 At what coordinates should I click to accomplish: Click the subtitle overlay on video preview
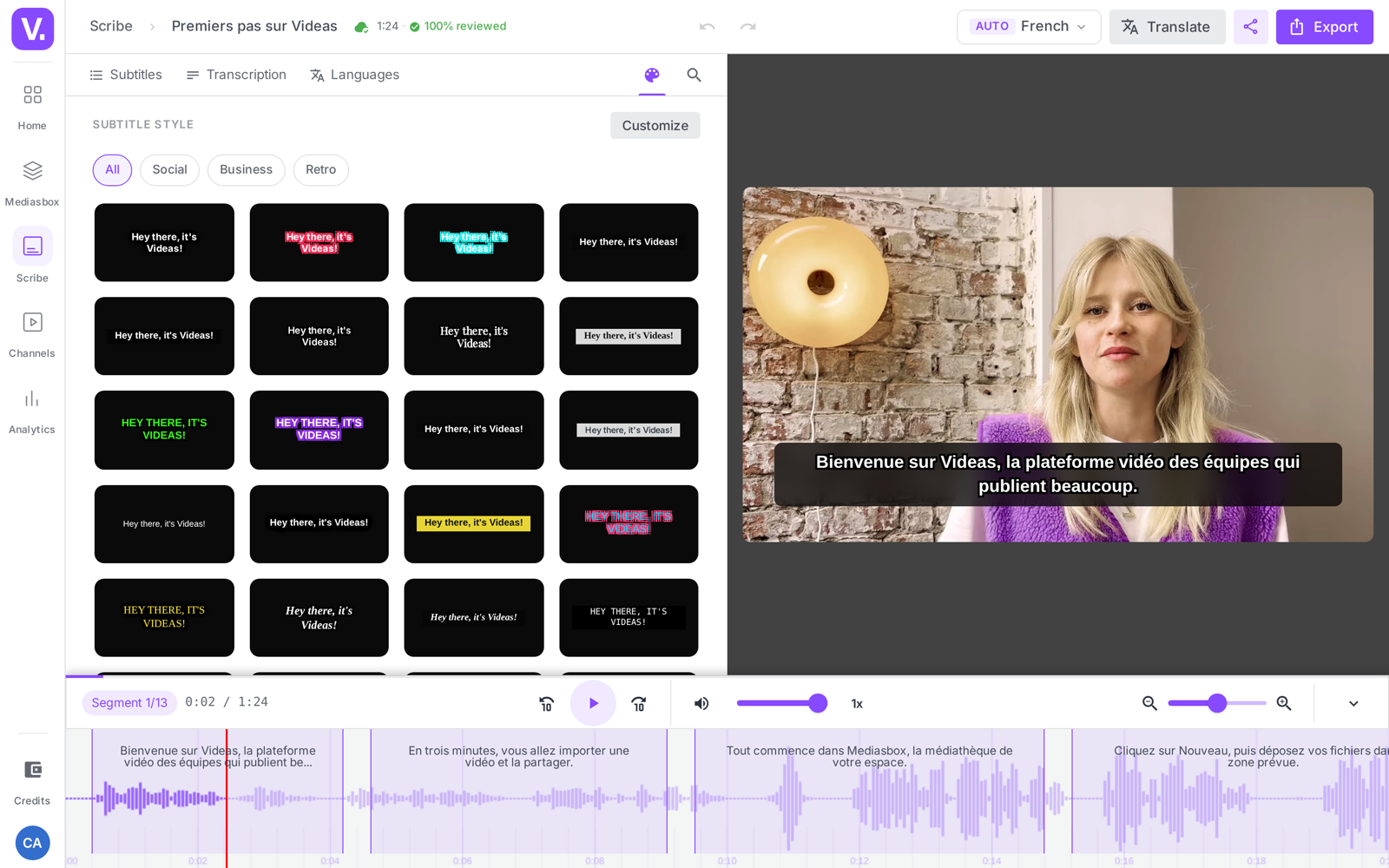point(1057,474)
